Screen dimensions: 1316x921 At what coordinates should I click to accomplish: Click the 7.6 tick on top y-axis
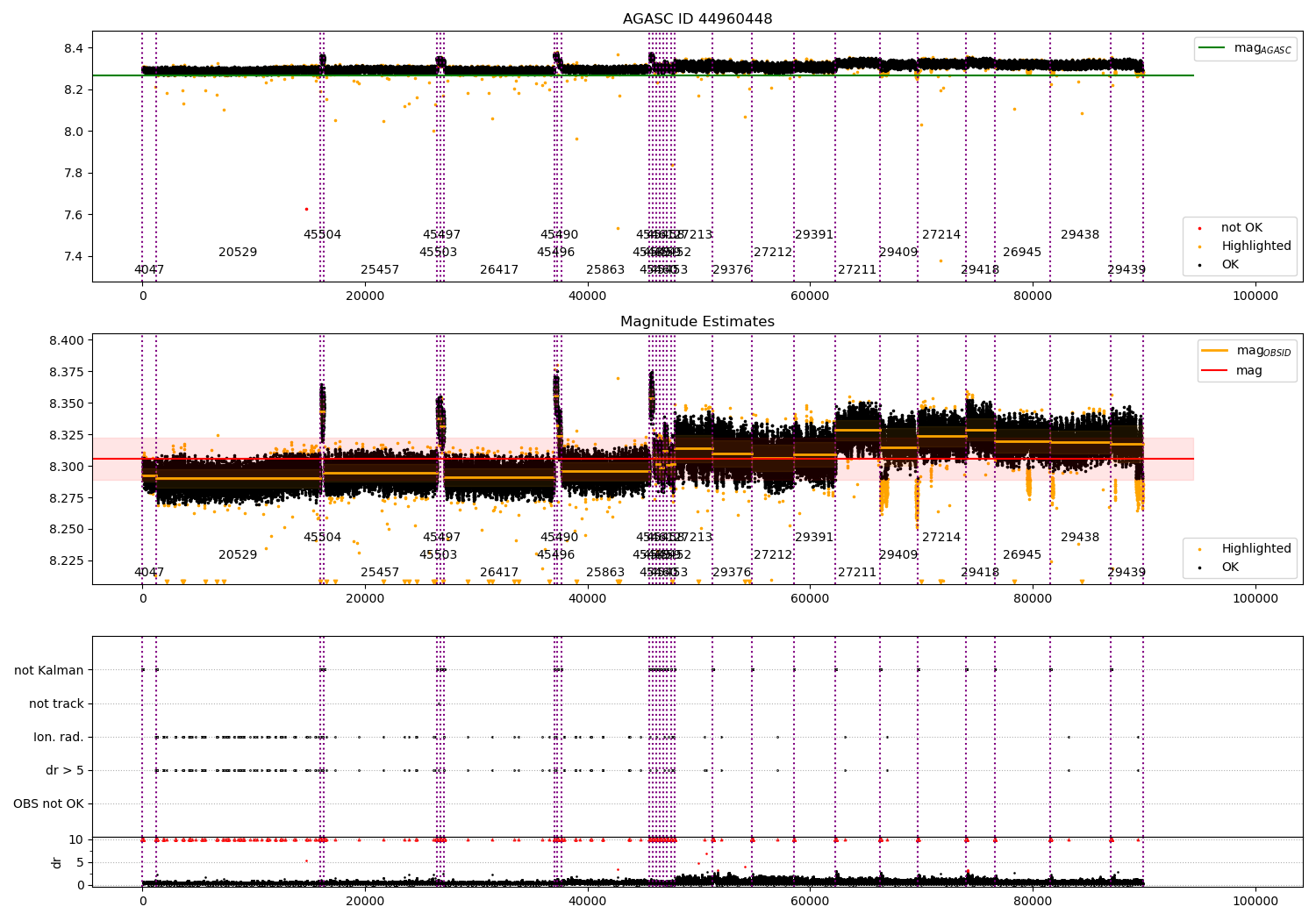74,216
